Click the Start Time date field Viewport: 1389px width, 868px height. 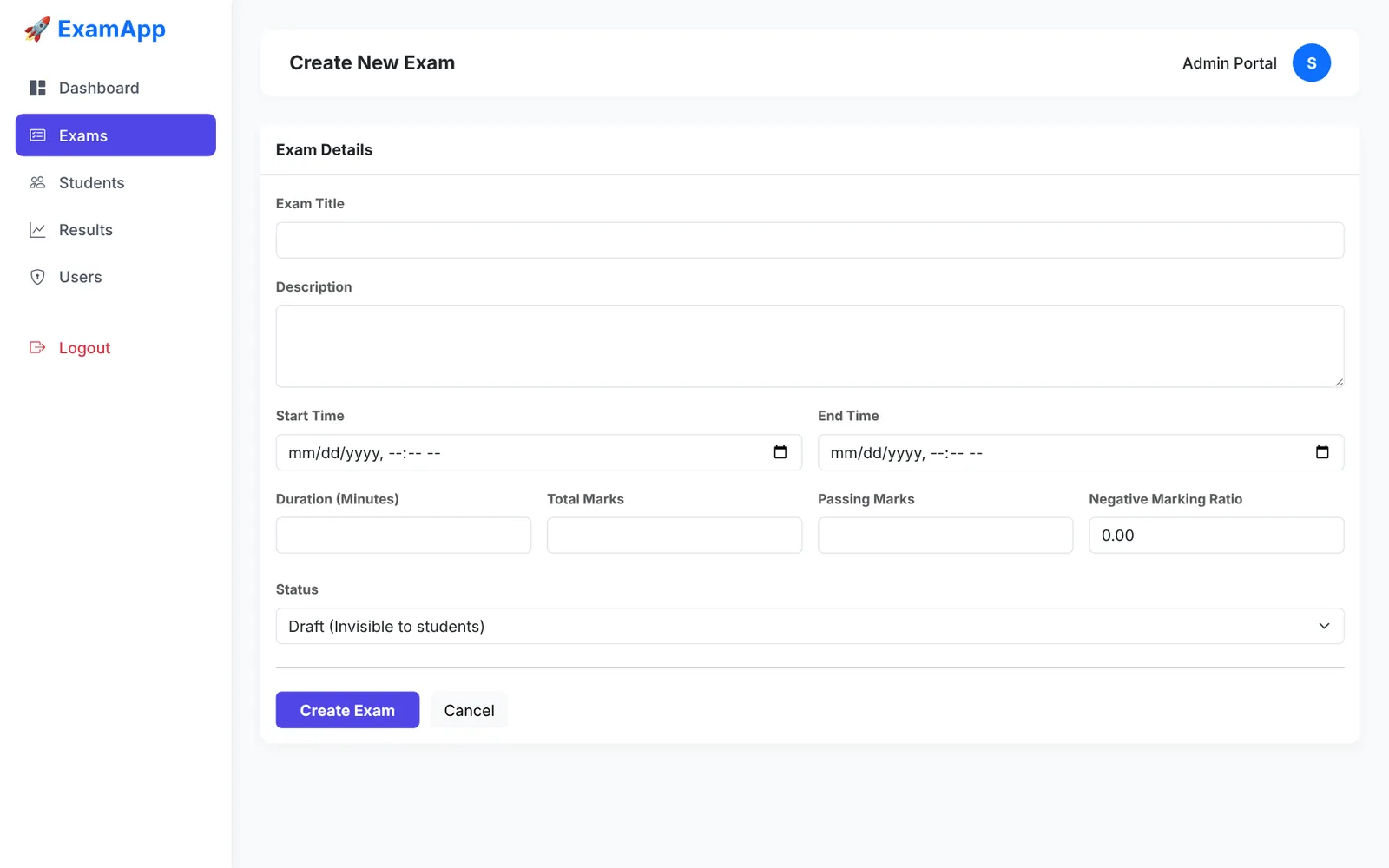tap(539, 452)
